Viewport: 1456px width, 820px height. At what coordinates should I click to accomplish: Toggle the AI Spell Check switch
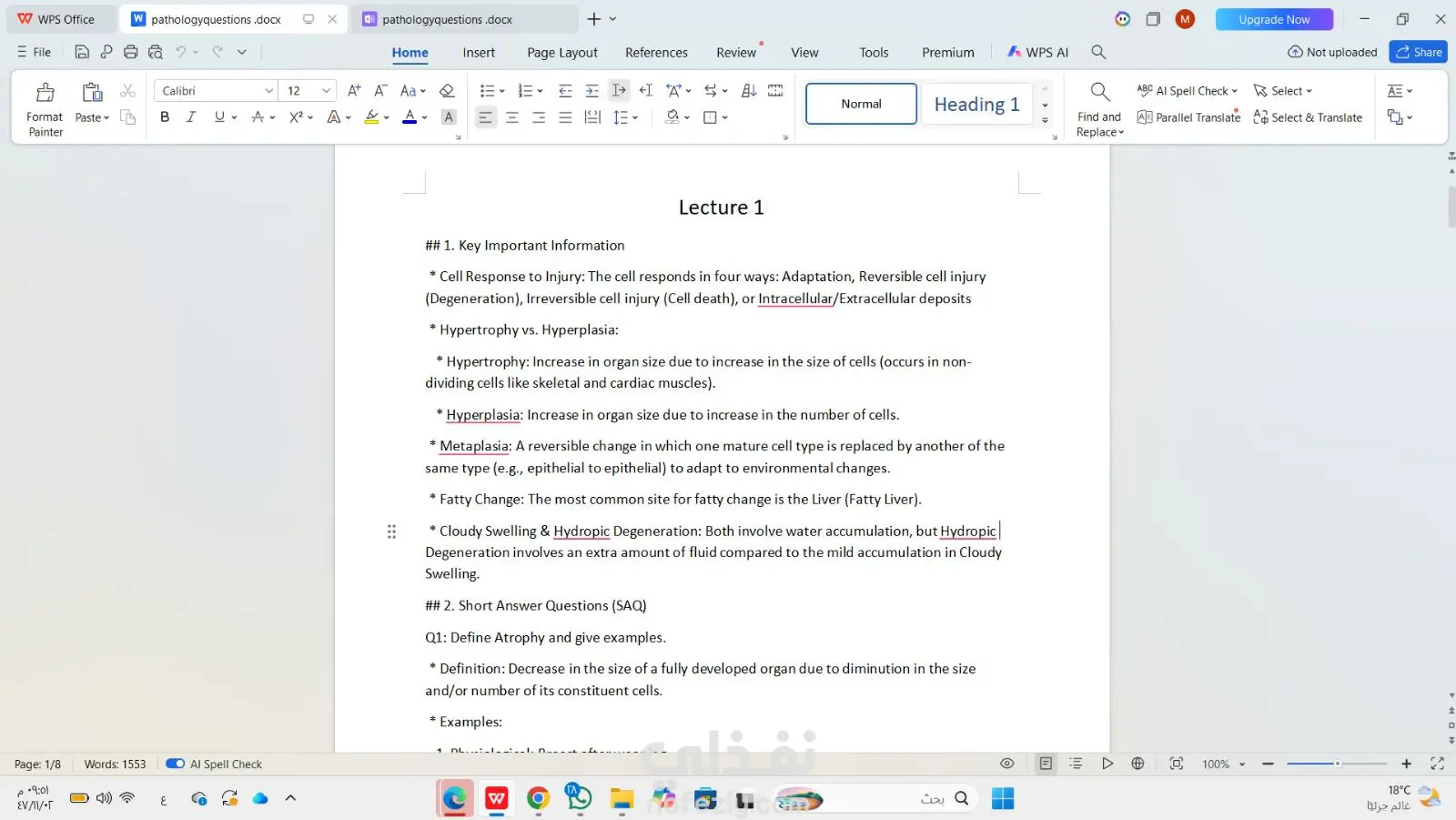(176, 764)
